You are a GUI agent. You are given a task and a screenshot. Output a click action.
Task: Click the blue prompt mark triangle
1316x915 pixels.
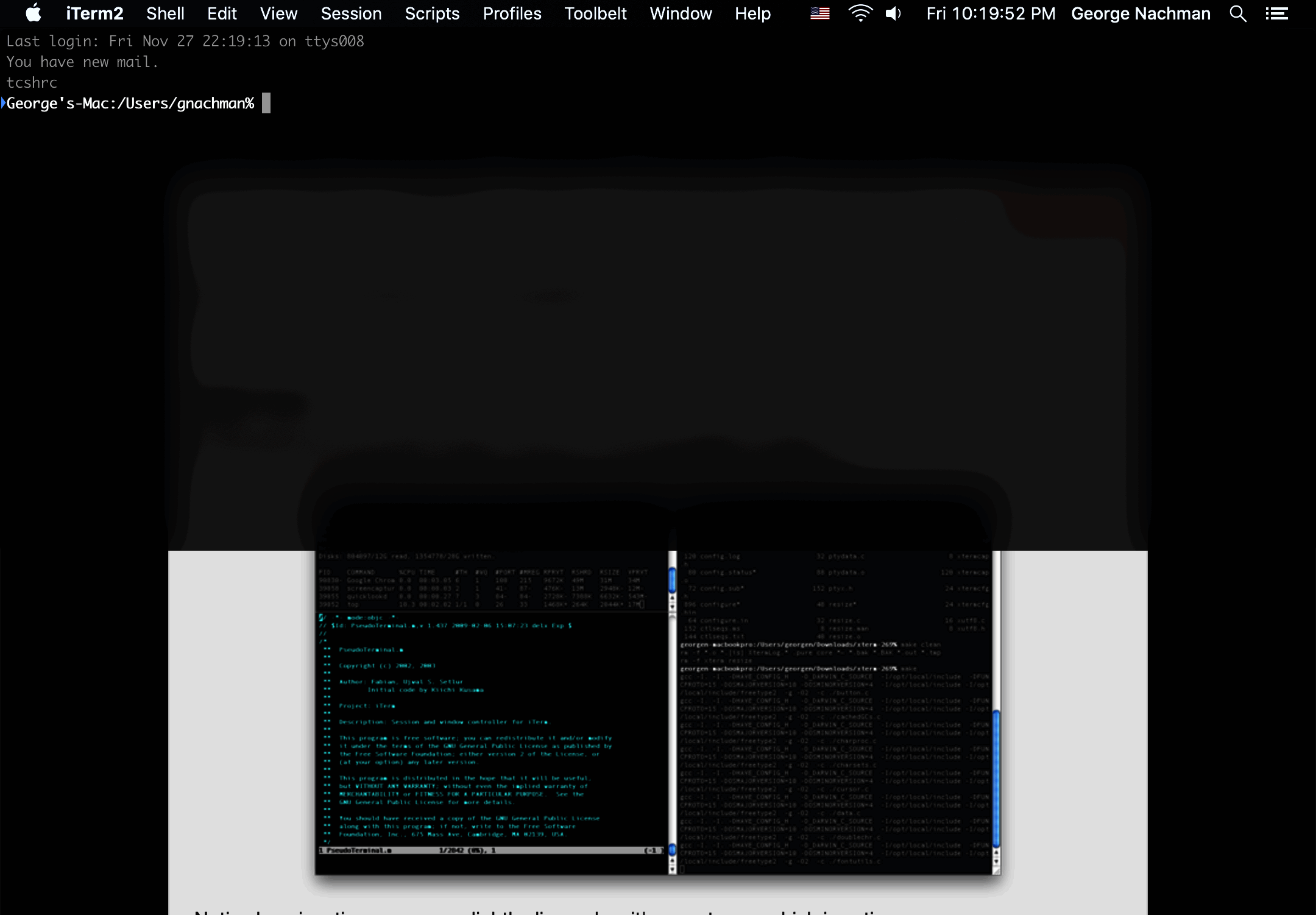3,103
